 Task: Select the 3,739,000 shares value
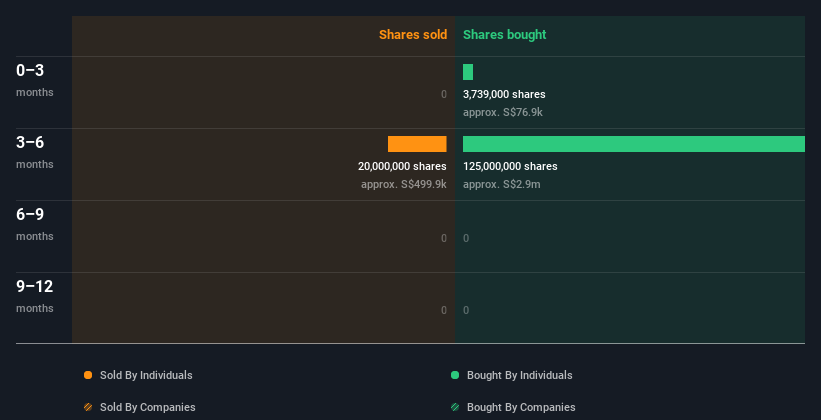pos(504,95)
